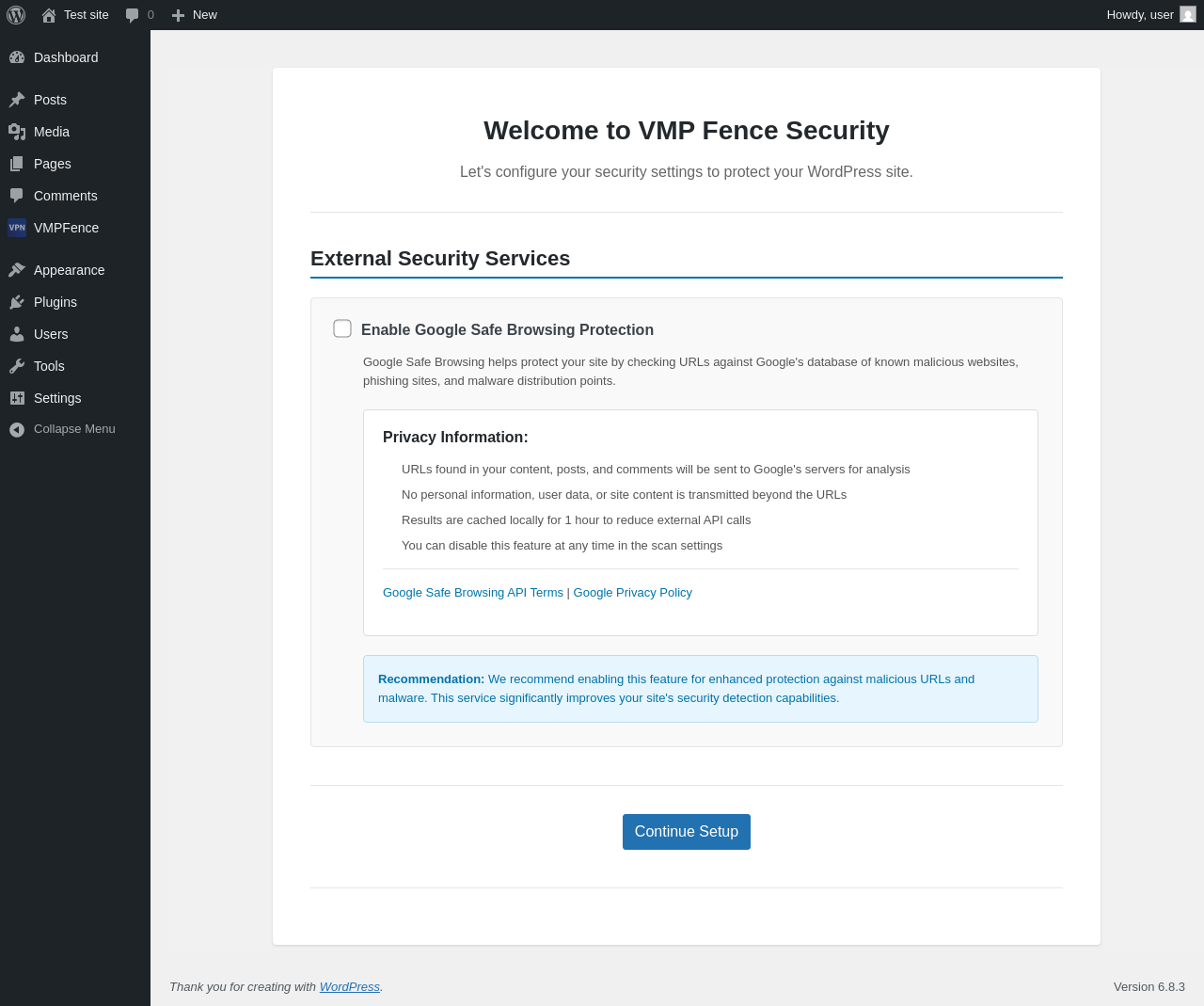
Task: Click the VMPFence VPN badge icon
Action: [x=17, y=228]
